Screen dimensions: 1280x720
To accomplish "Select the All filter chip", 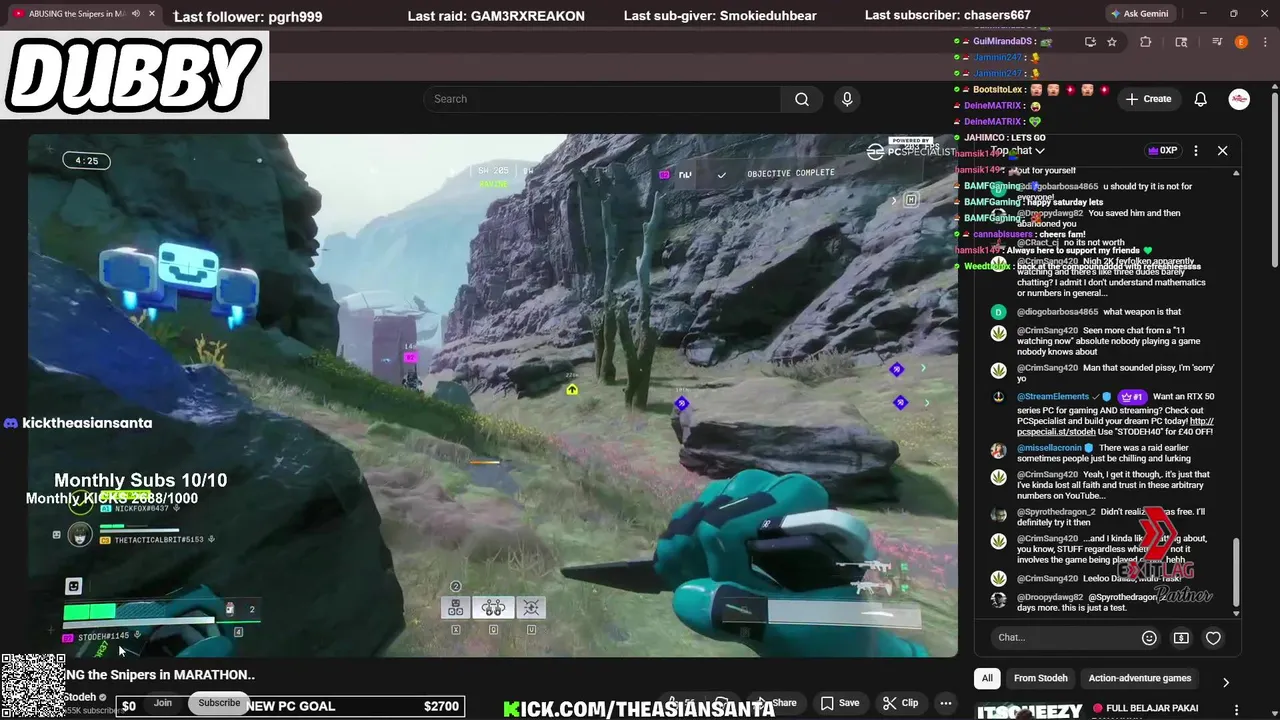I will click(x=987, y=678).
